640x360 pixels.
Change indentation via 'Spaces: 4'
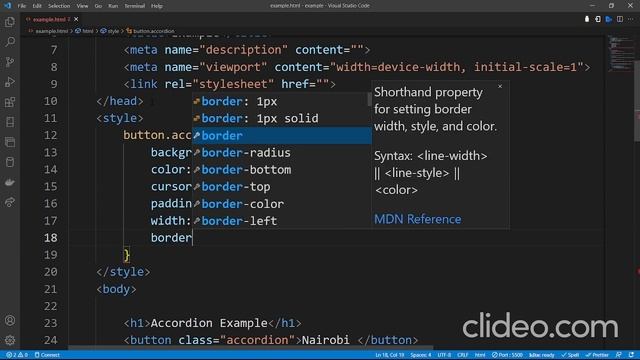(x=420, y=355)
